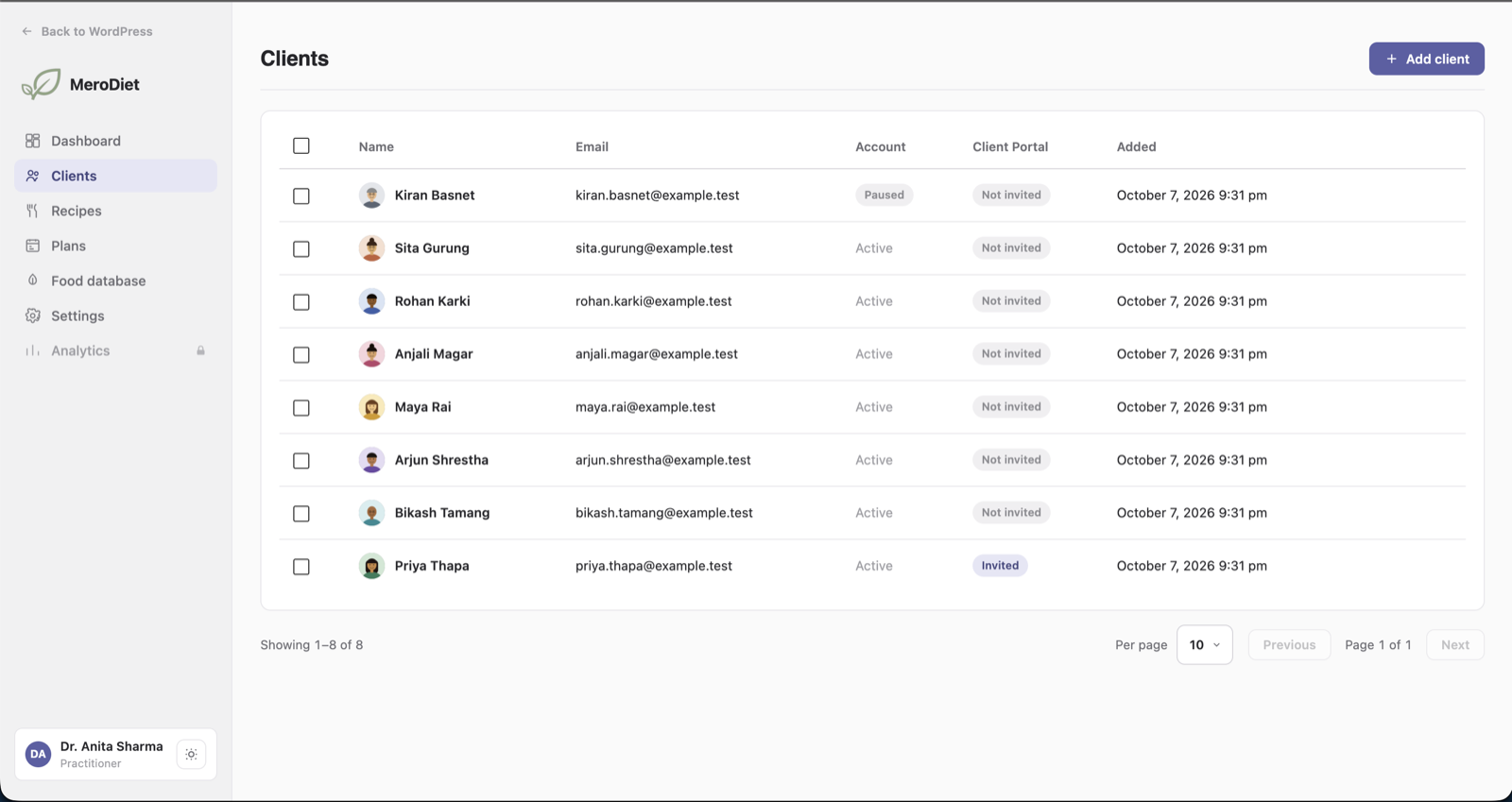The image size is (1512, 802).
Task: Click Page 1 of 1 indicator
Action: pos(1378,644)
